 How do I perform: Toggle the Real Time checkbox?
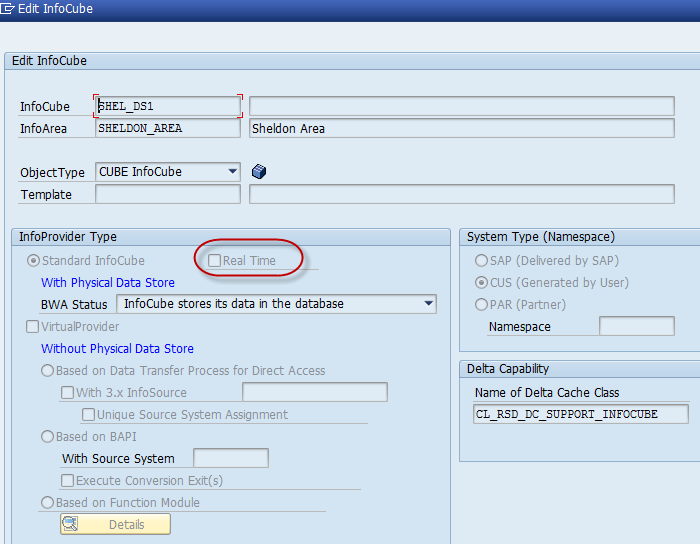pyautogui.click(x=214, y=261)
